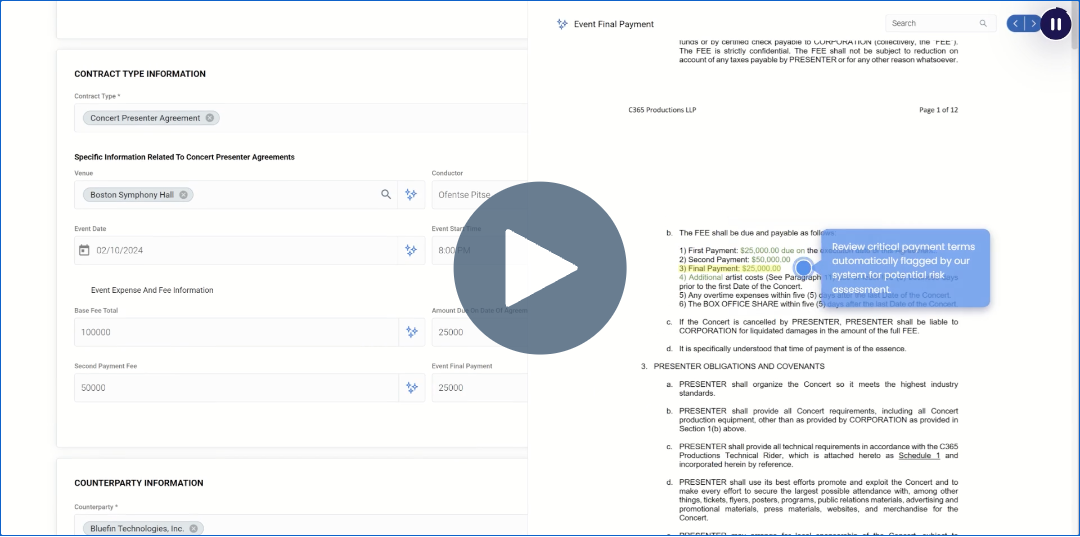The width and height of the screenshot is (1080, 537).
Task: Click the 'C365 Productions LLP' footer text
Action: click(662, 109)
